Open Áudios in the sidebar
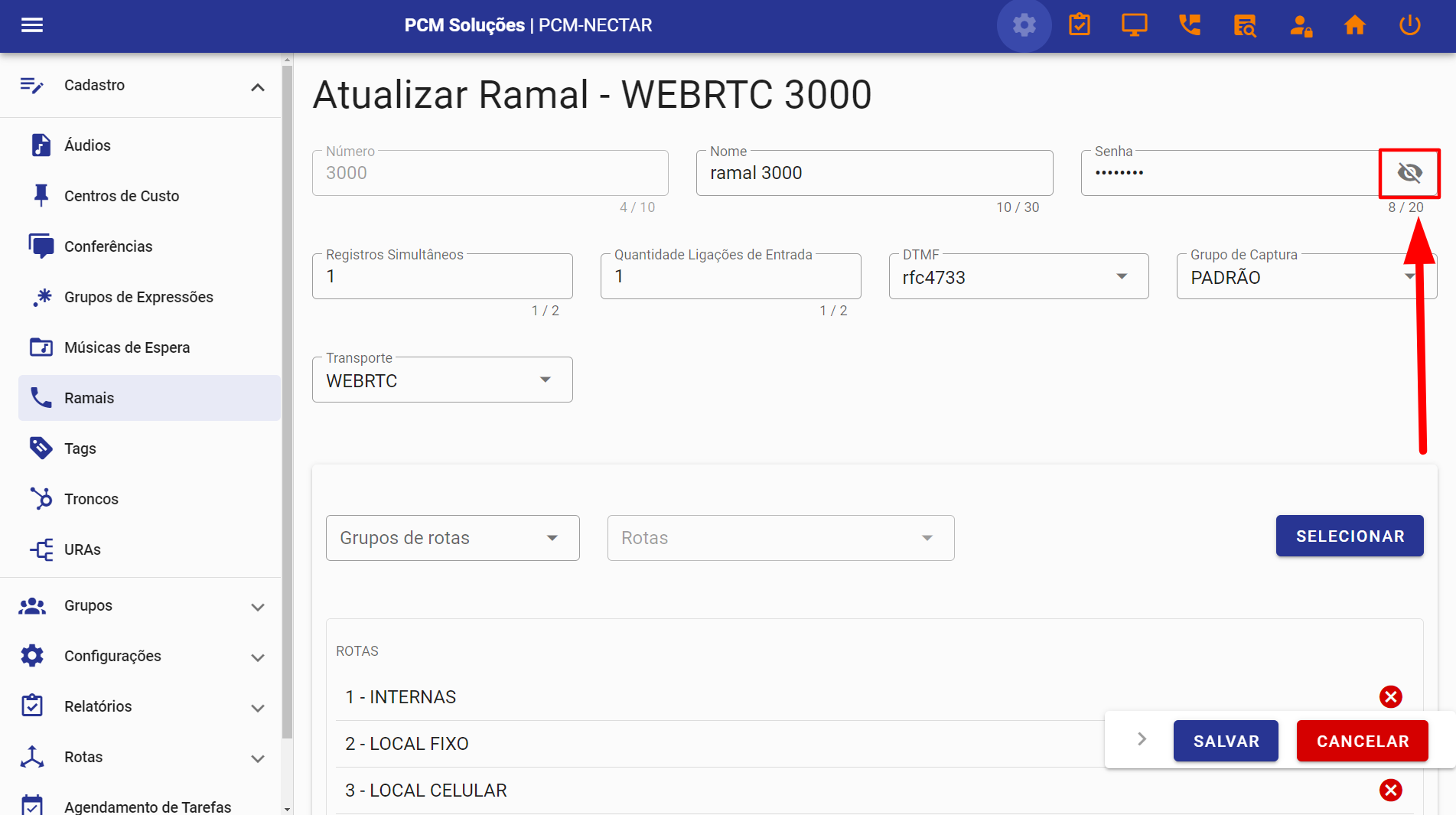The width and height of the screenshot is (1456, 815). [x=150, y=145]
